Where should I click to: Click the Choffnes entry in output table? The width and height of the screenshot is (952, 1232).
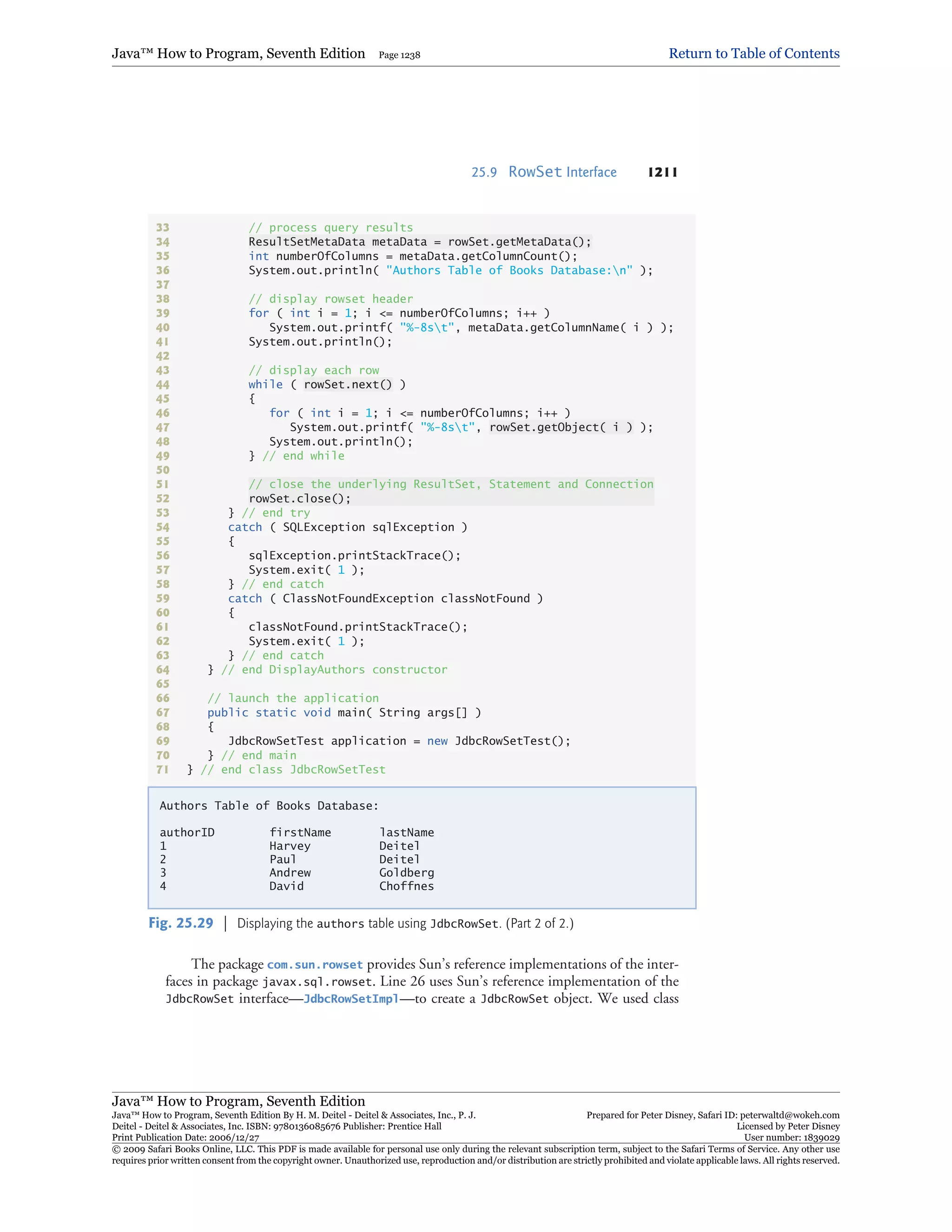(406, 886)
